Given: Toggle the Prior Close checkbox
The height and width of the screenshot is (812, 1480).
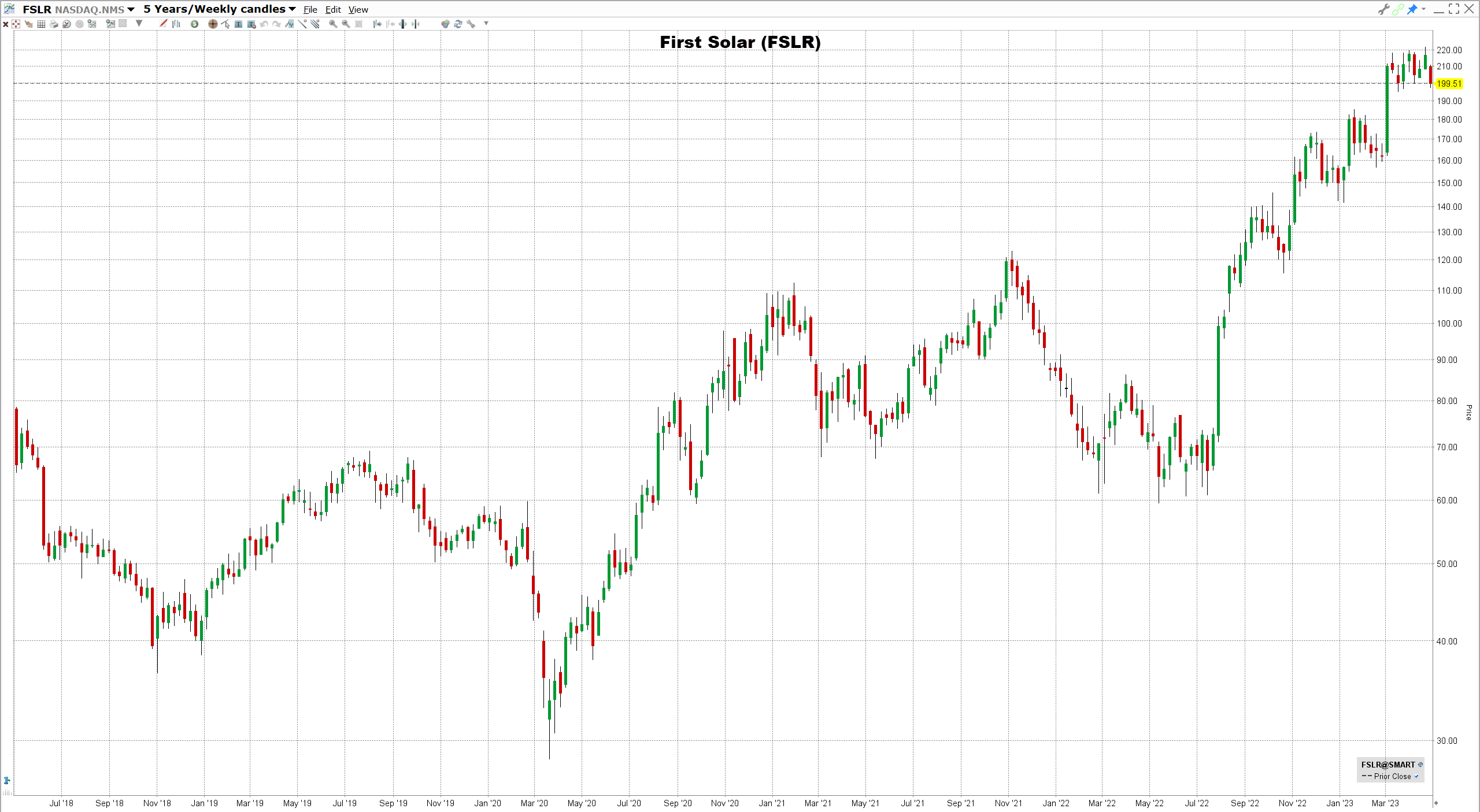Looking at the screenshot, I should pyautogui.click(x=1416, y=776).
